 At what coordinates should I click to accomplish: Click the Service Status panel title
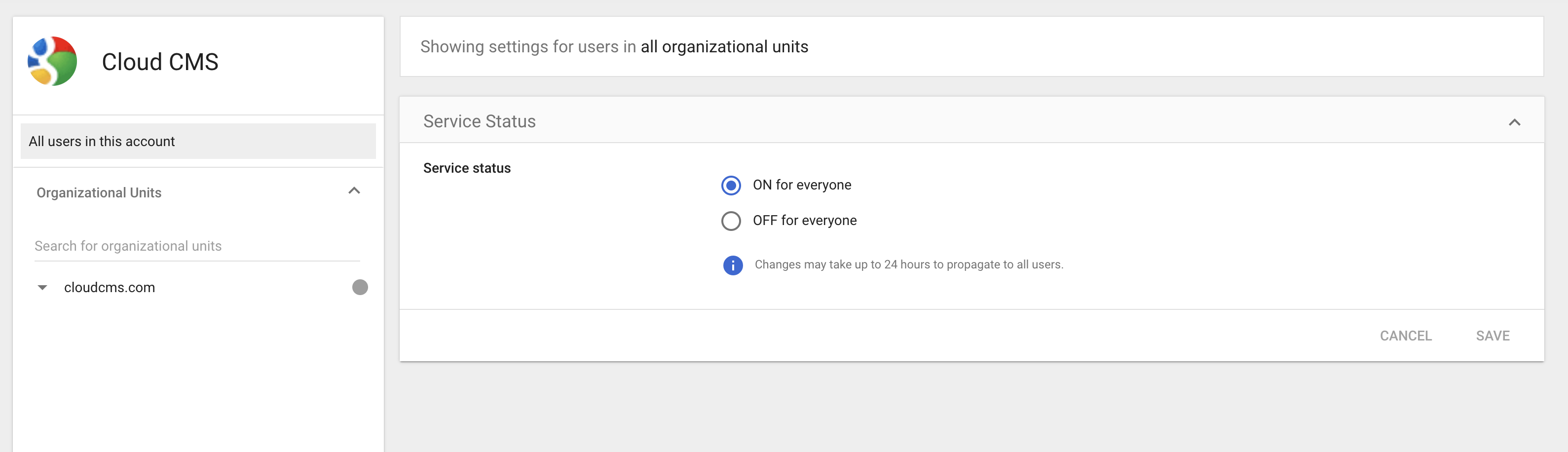pyautogui.click(x=479, y=121)
